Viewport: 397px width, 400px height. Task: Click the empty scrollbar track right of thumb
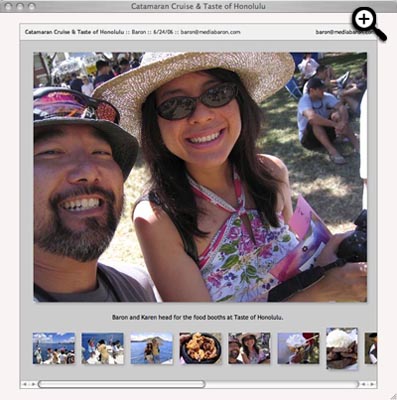point(282,384)
